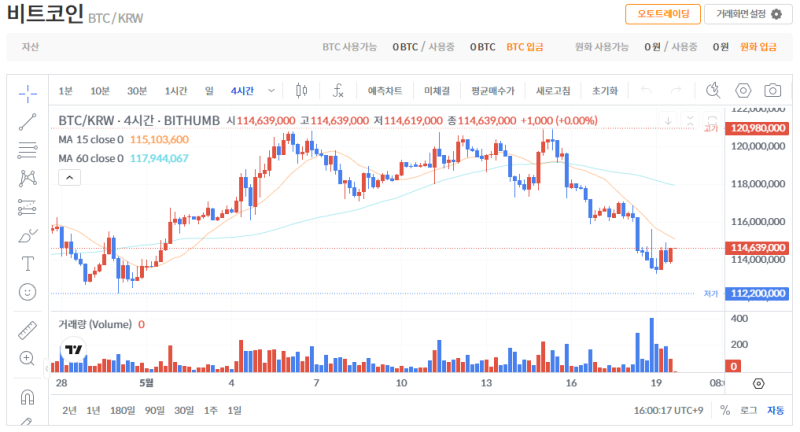Set chart range to 2년
The image size is (800, 432).
click(x=69, y=411)
